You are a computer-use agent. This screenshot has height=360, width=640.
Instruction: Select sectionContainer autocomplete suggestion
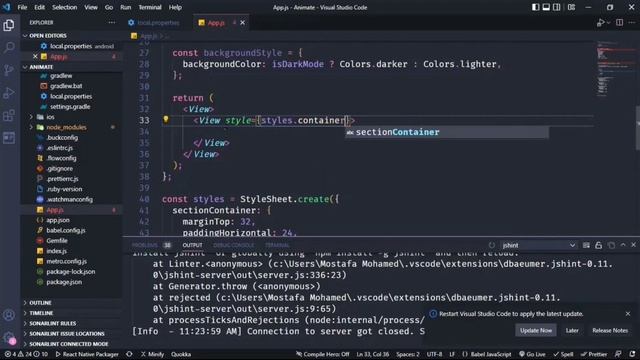[447, 132]
